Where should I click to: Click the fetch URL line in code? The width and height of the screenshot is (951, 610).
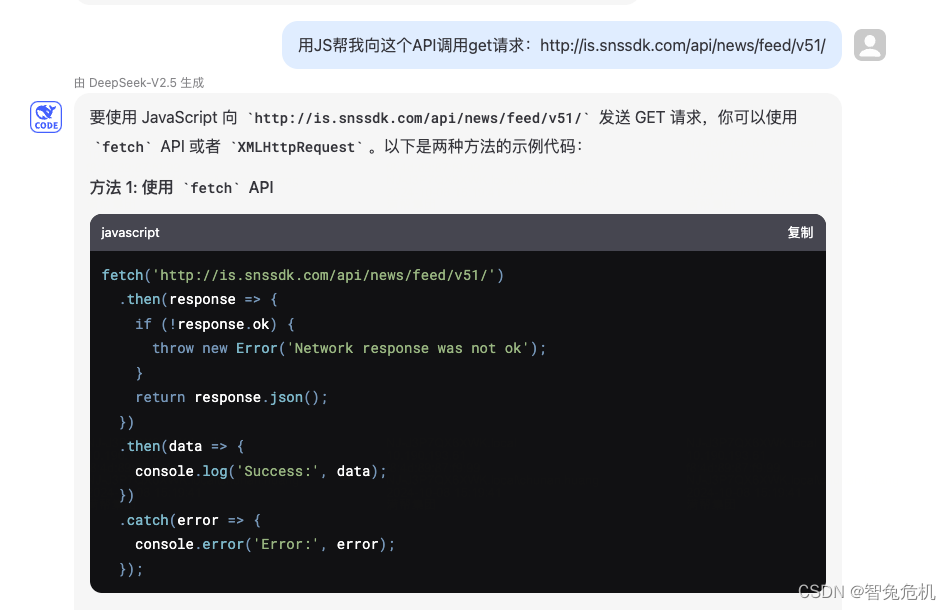point(303,275)
